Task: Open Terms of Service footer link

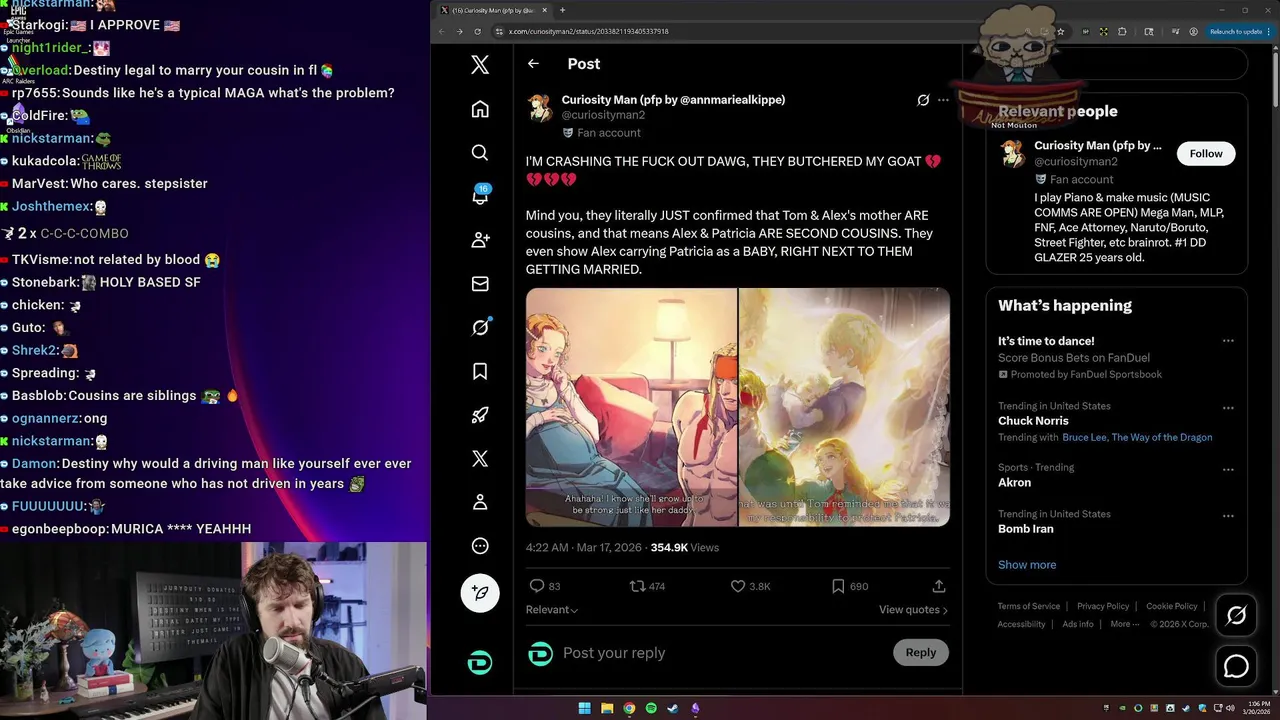Action: (x=1028, y=606)
